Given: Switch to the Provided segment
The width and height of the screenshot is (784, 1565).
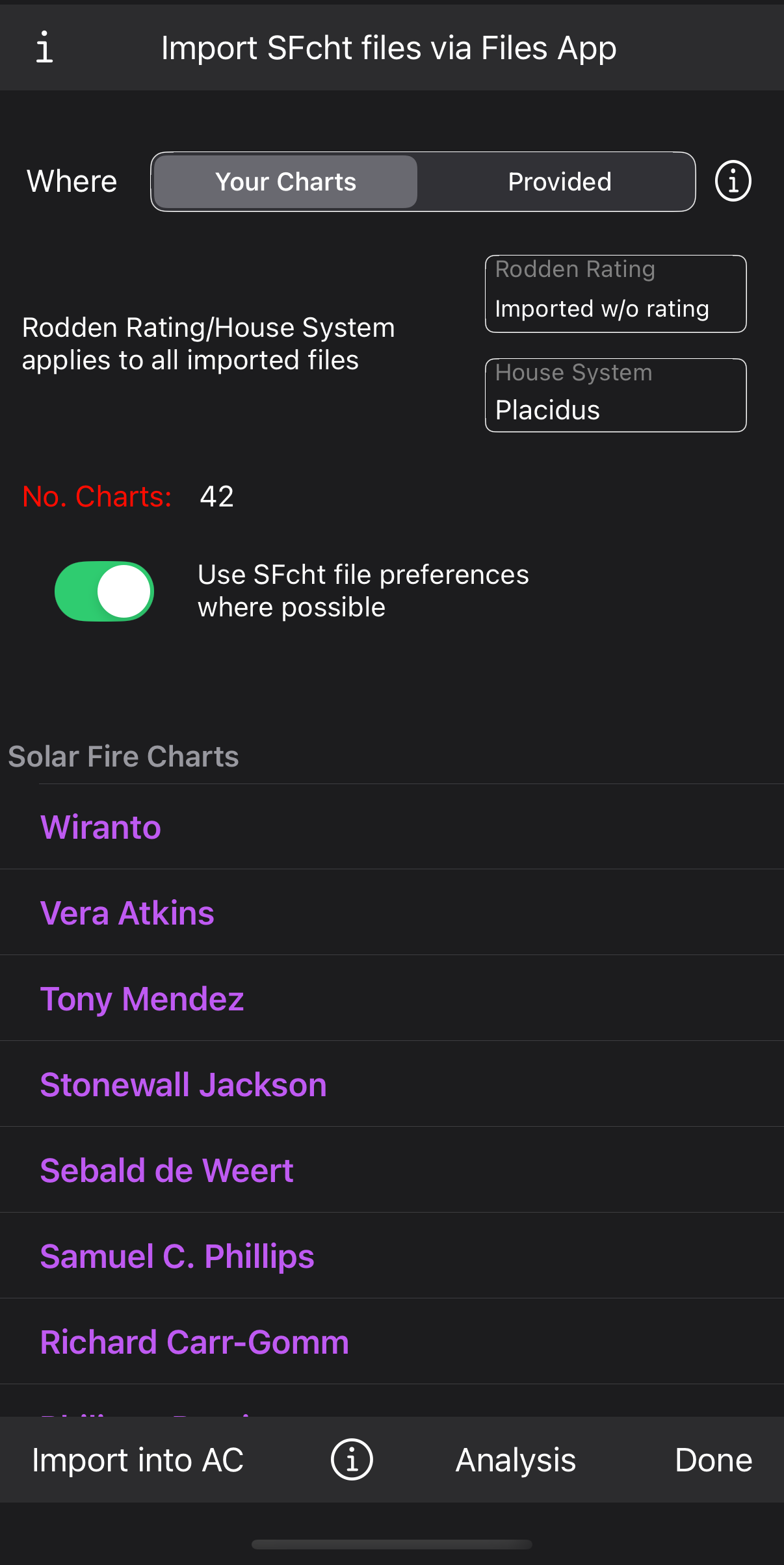Looking at the screenshot, I should 559,182.
